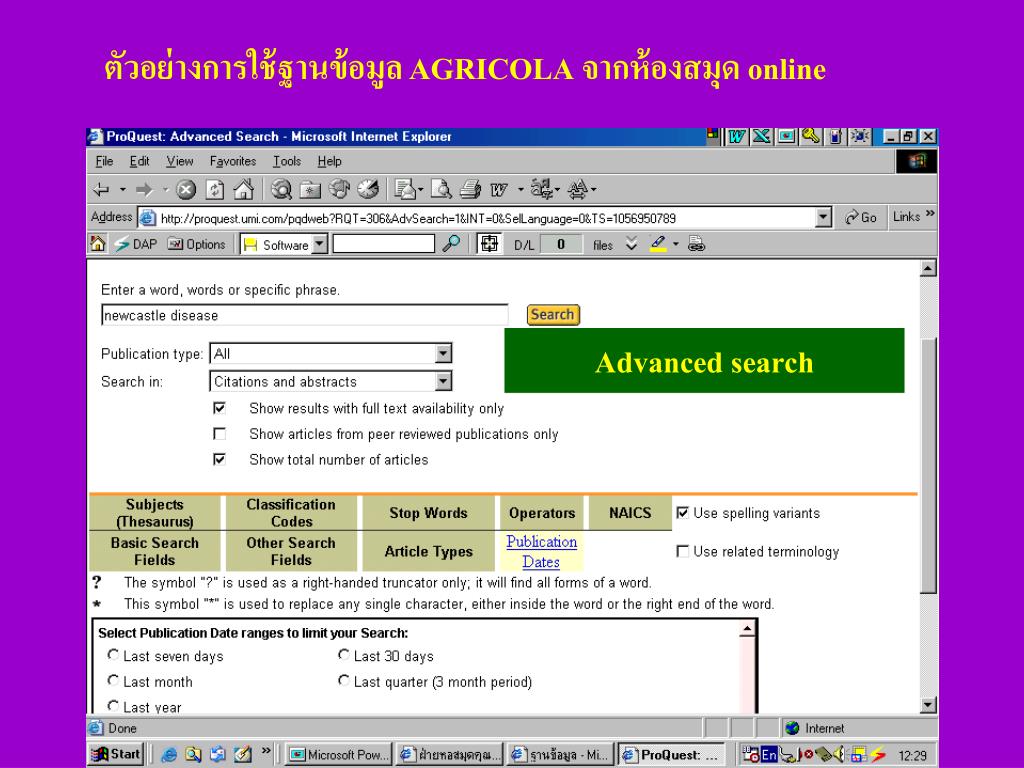
Task: Open the IE Search pane icon
Action: coord(281,189)
